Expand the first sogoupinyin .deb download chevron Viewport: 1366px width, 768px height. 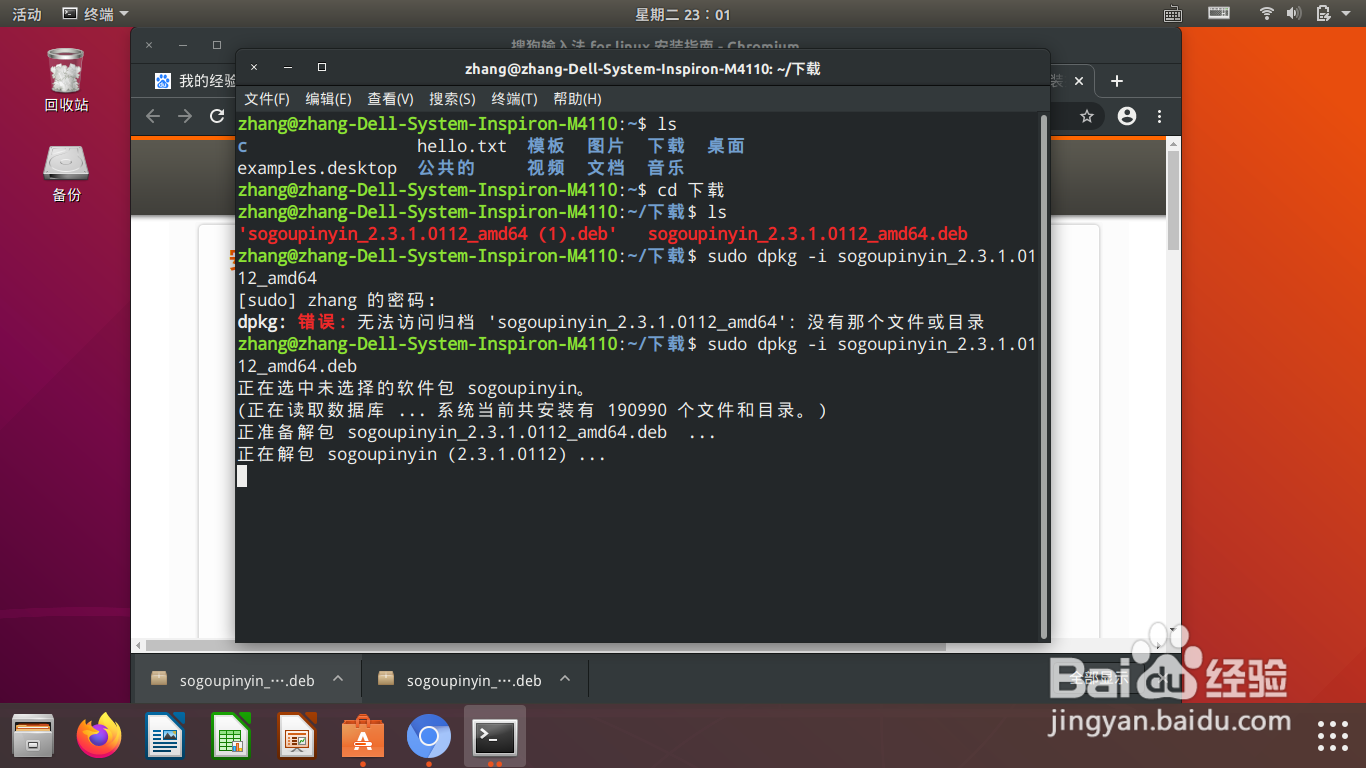click(339, 679)
